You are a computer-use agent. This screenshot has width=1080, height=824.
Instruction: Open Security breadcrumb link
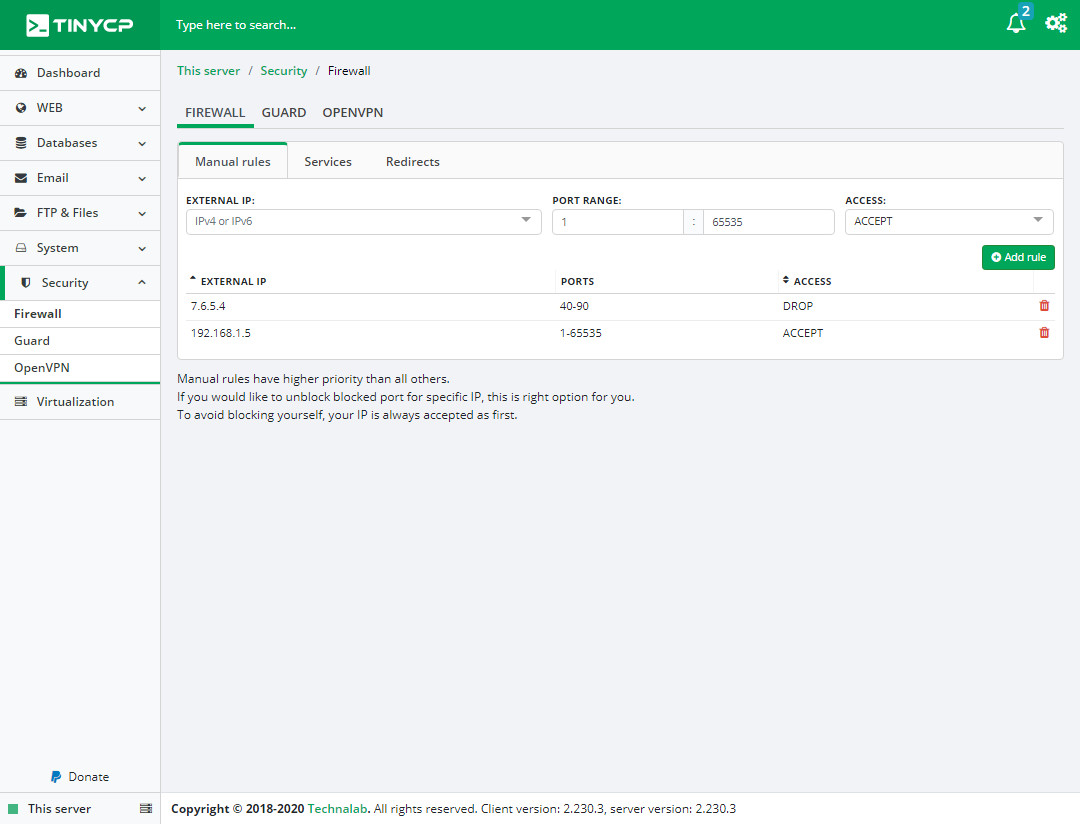click(284, 70)
